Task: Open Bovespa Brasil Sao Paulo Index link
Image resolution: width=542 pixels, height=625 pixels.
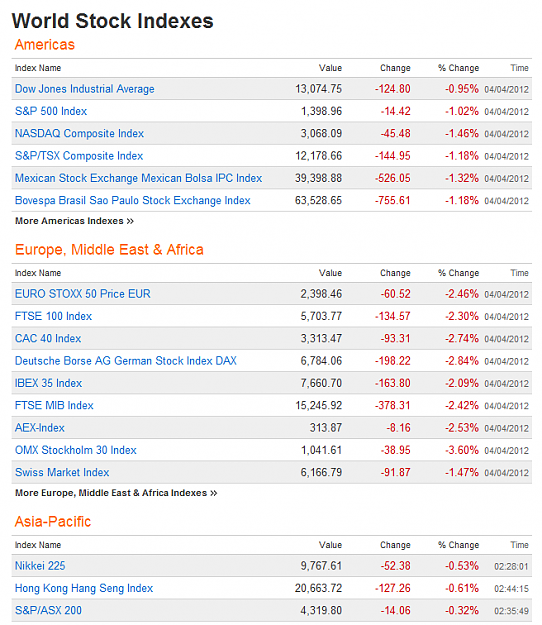Action: click(x=133, y=200)
